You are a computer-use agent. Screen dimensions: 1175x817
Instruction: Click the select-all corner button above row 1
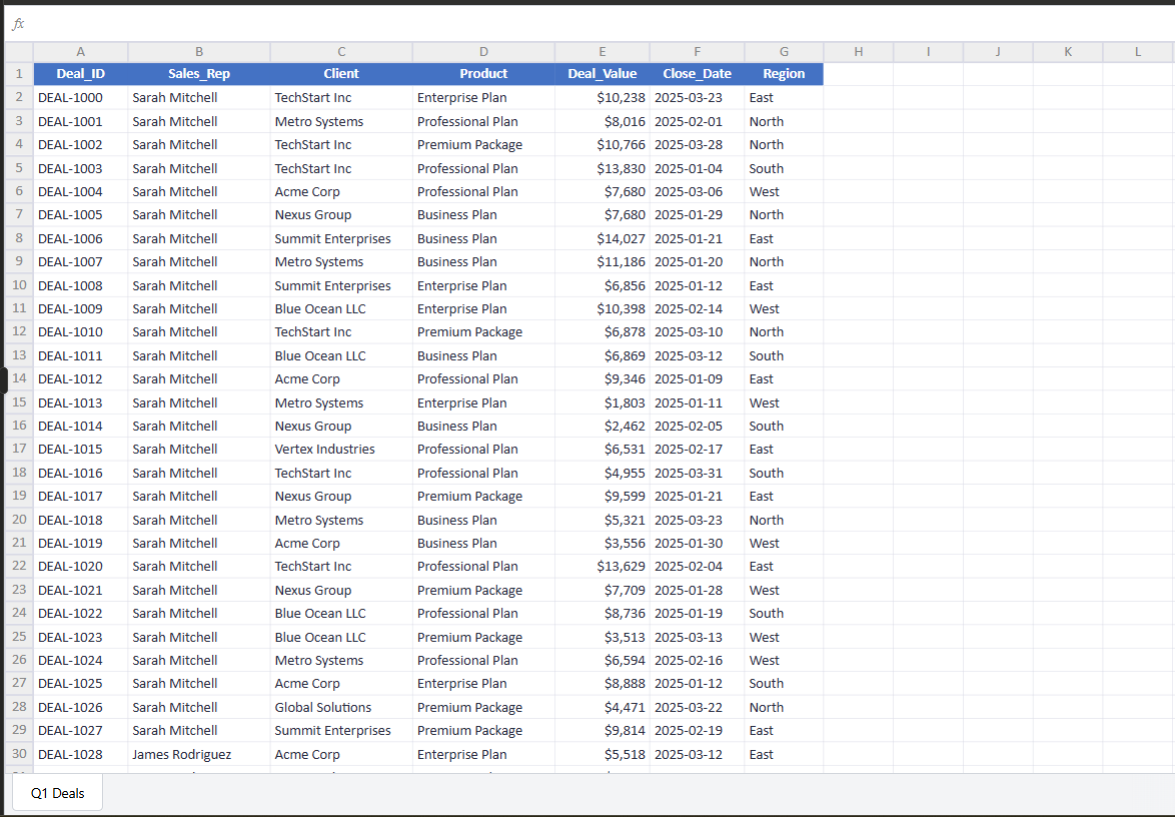point(18,51)
